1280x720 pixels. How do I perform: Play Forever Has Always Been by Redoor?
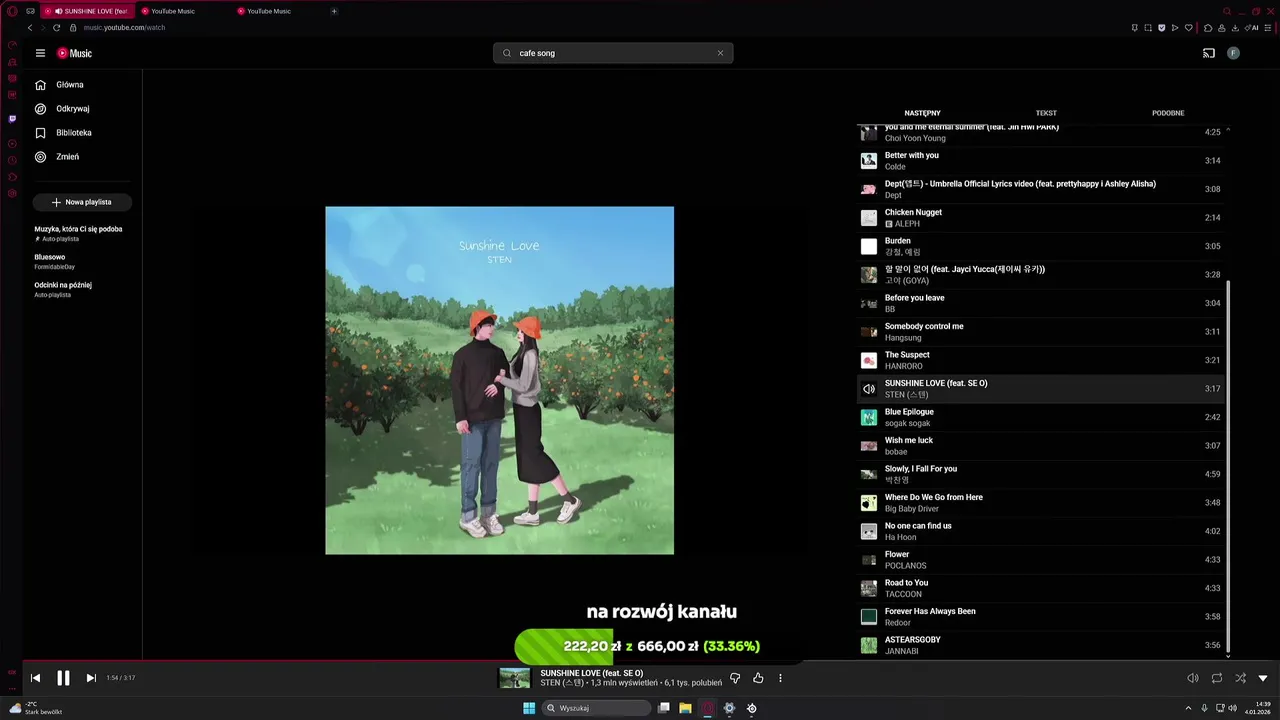pos(1040,617)
